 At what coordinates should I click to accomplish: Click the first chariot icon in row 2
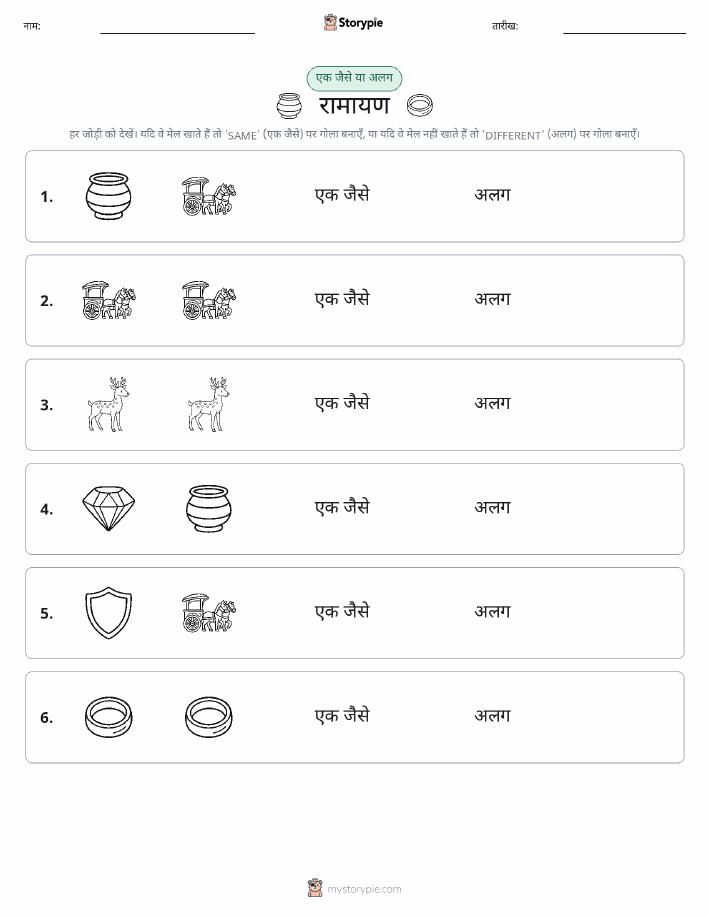coord(108,300)
